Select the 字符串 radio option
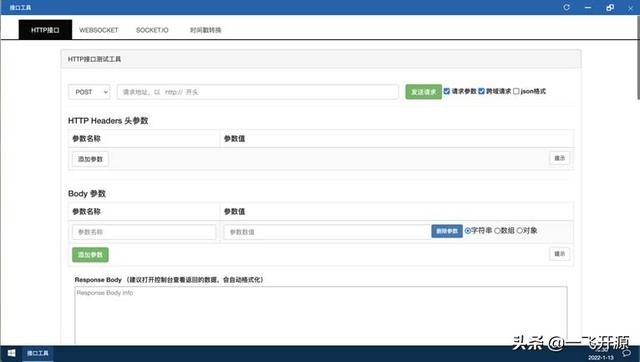The image size is (640, 362). [468, 231]
